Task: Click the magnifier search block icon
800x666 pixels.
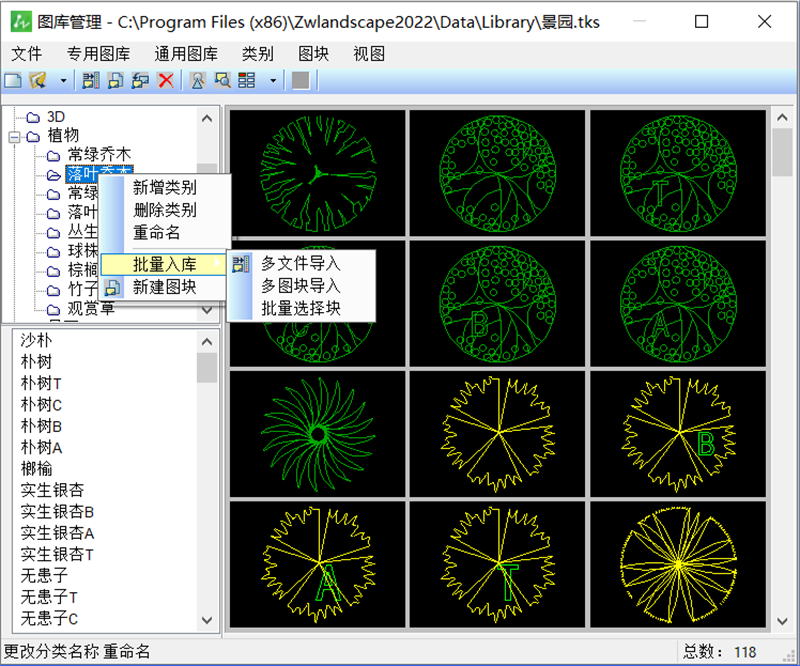Action: pos(198,80)
